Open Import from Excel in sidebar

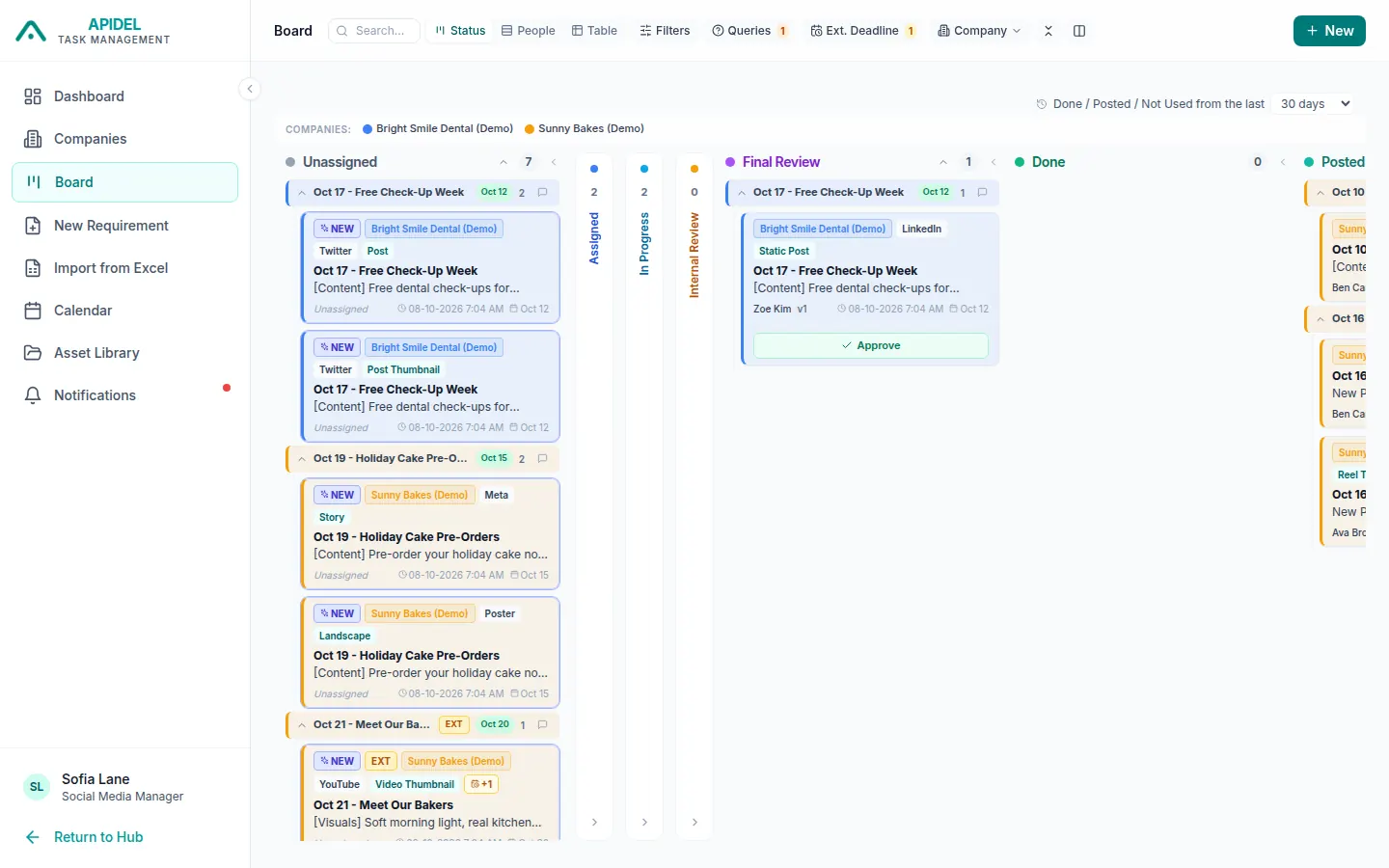tap(124, 268)
